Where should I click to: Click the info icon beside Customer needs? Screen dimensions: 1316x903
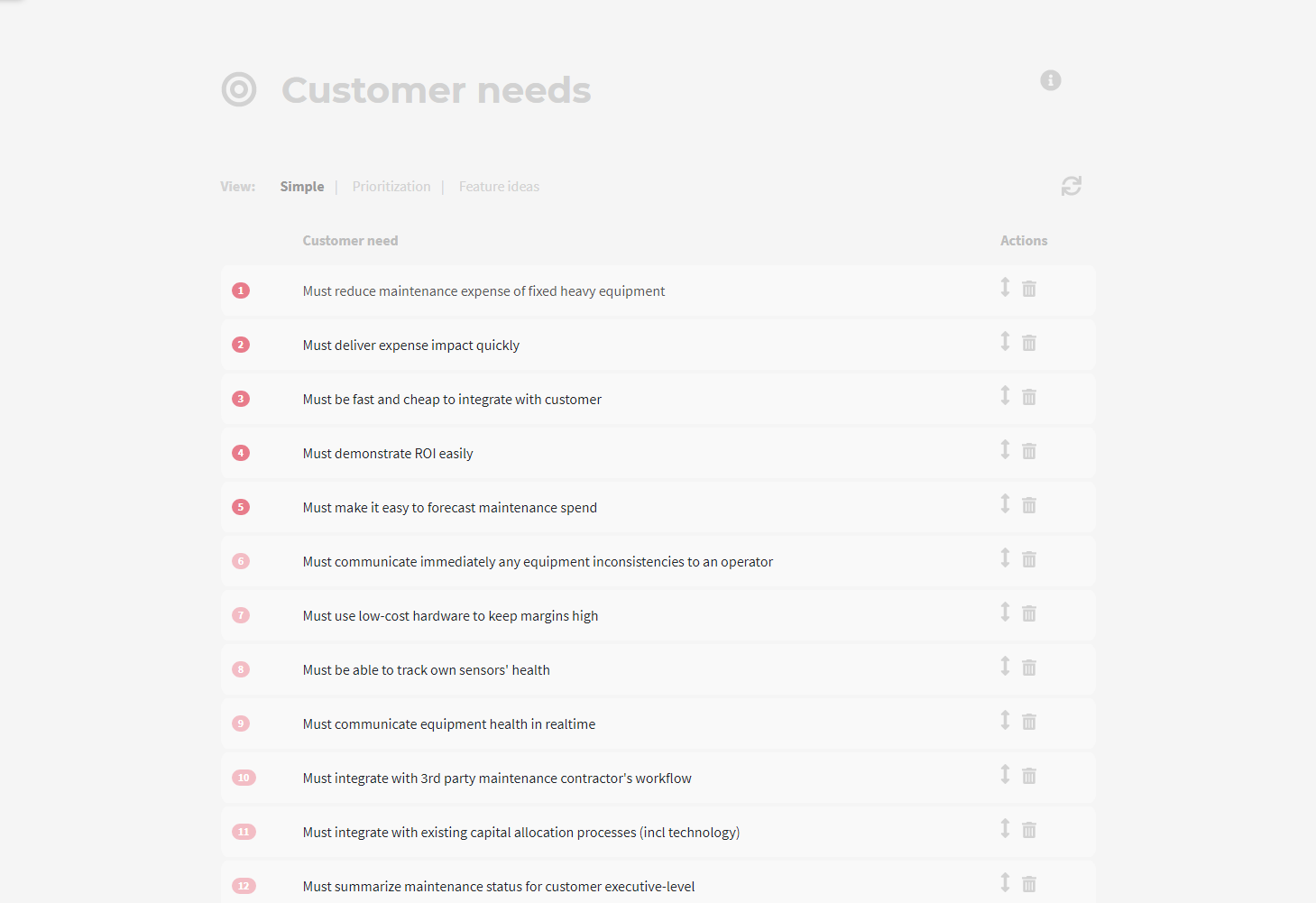[x=1051, y=80]
